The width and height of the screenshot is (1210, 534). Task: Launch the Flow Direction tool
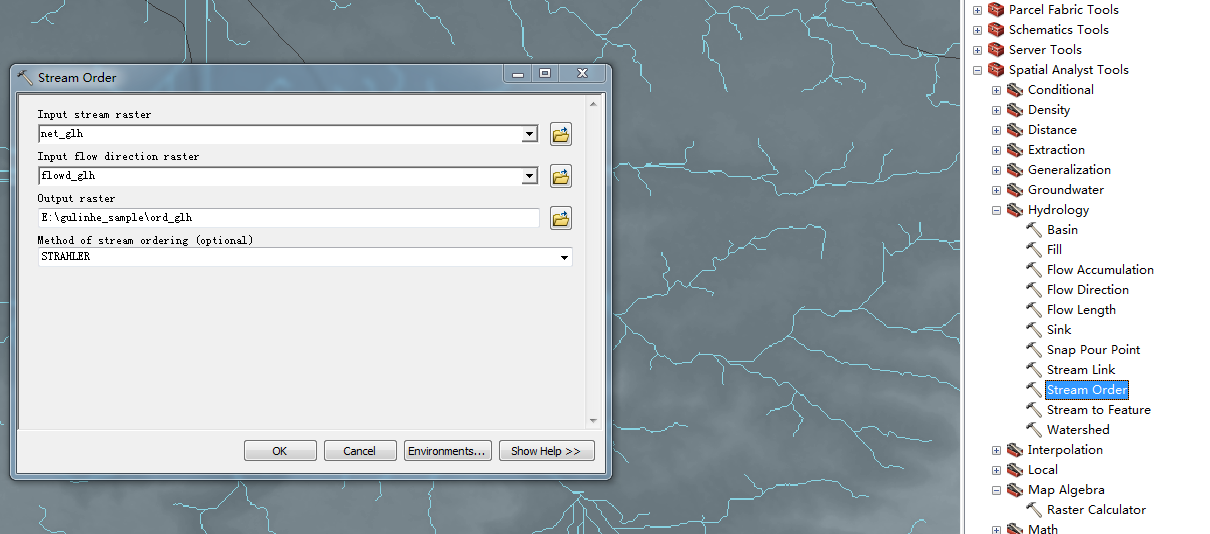(1088, 290)
